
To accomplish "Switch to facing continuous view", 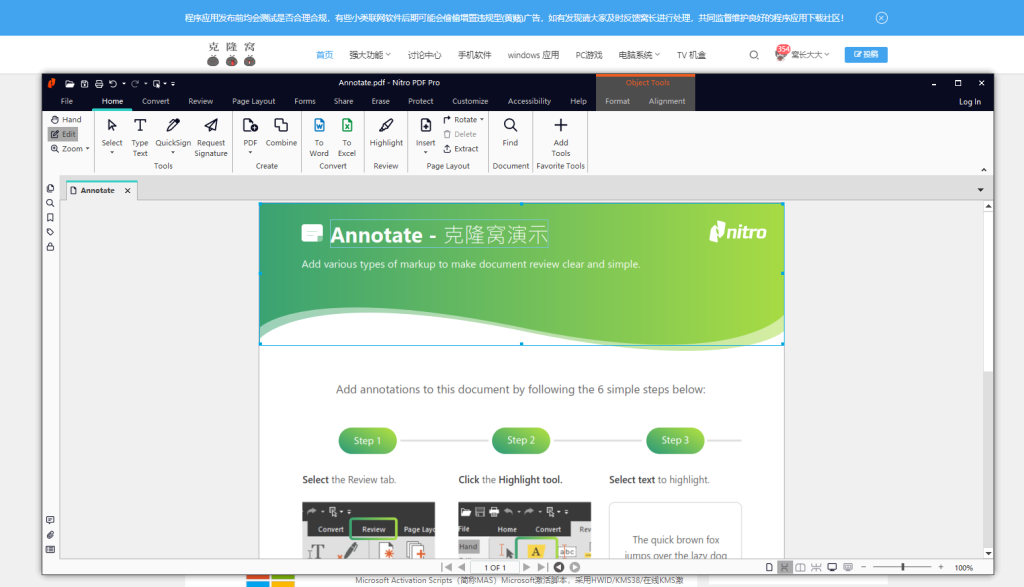I will (x=816, y=567).
